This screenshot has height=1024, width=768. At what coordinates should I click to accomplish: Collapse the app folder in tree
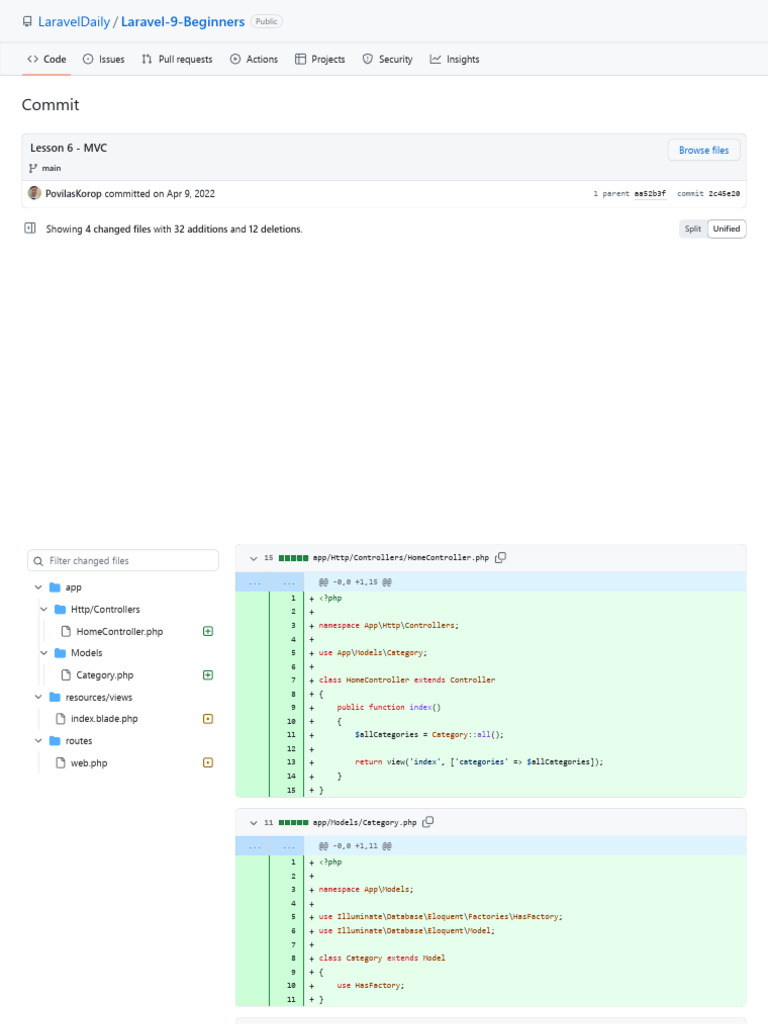point(39,588)
